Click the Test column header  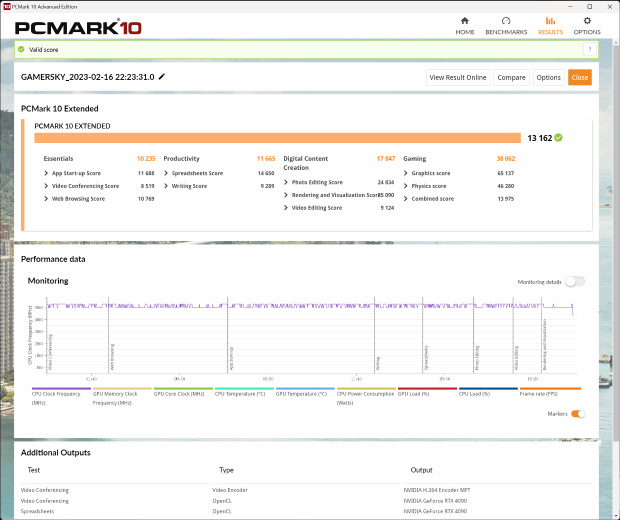click(x=34, y=470)
